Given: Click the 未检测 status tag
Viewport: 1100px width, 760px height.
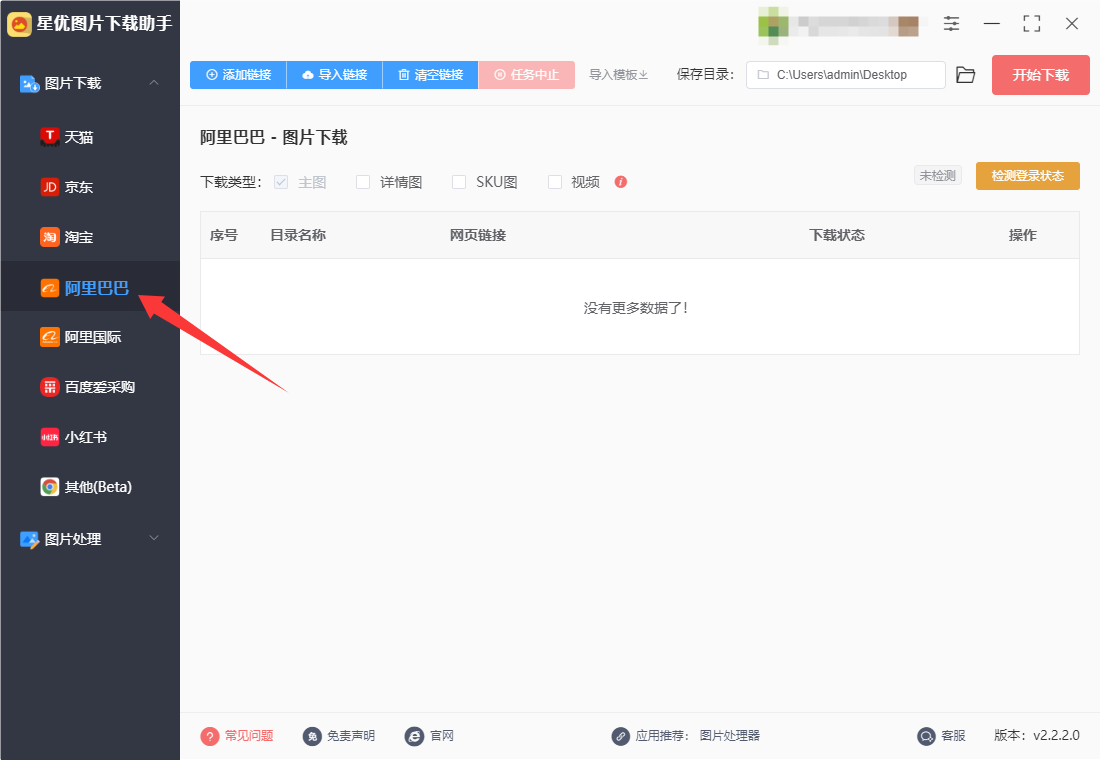Looking at the screenshot, I should [937, 175].
